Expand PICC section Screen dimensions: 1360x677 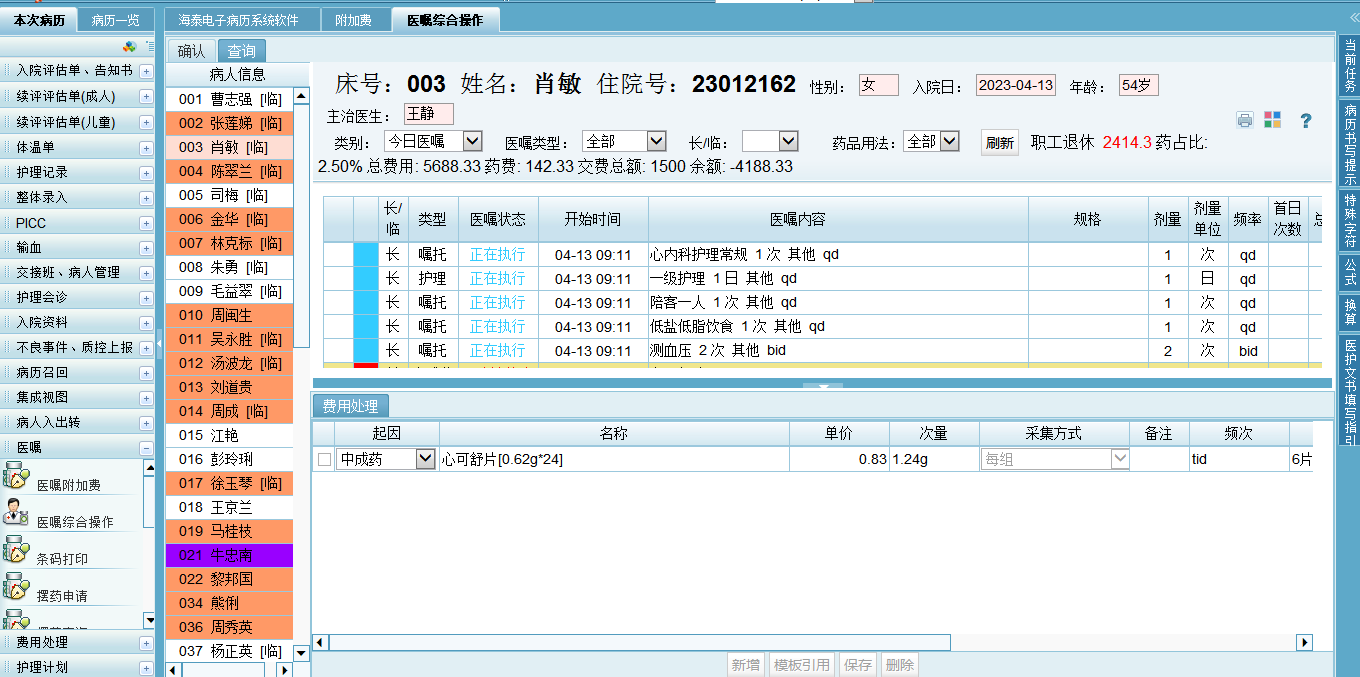[146, 222]
